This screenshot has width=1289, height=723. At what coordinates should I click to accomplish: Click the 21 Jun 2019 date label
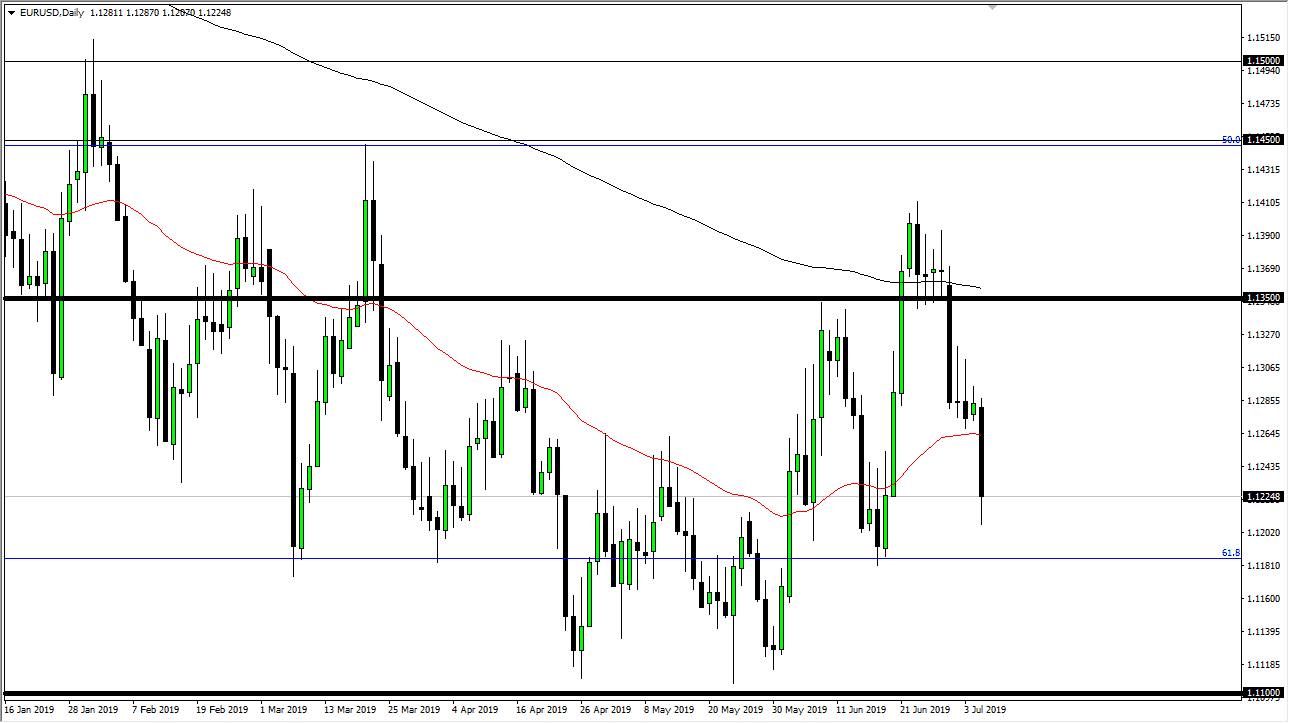pos(926,711)
